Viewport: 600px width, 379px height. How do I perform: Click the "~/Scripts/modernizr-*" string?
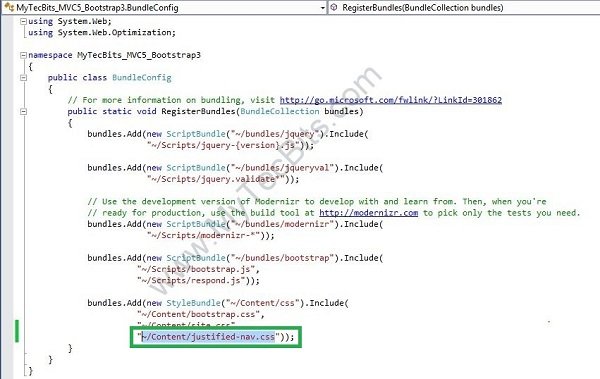tap(204, 235)
